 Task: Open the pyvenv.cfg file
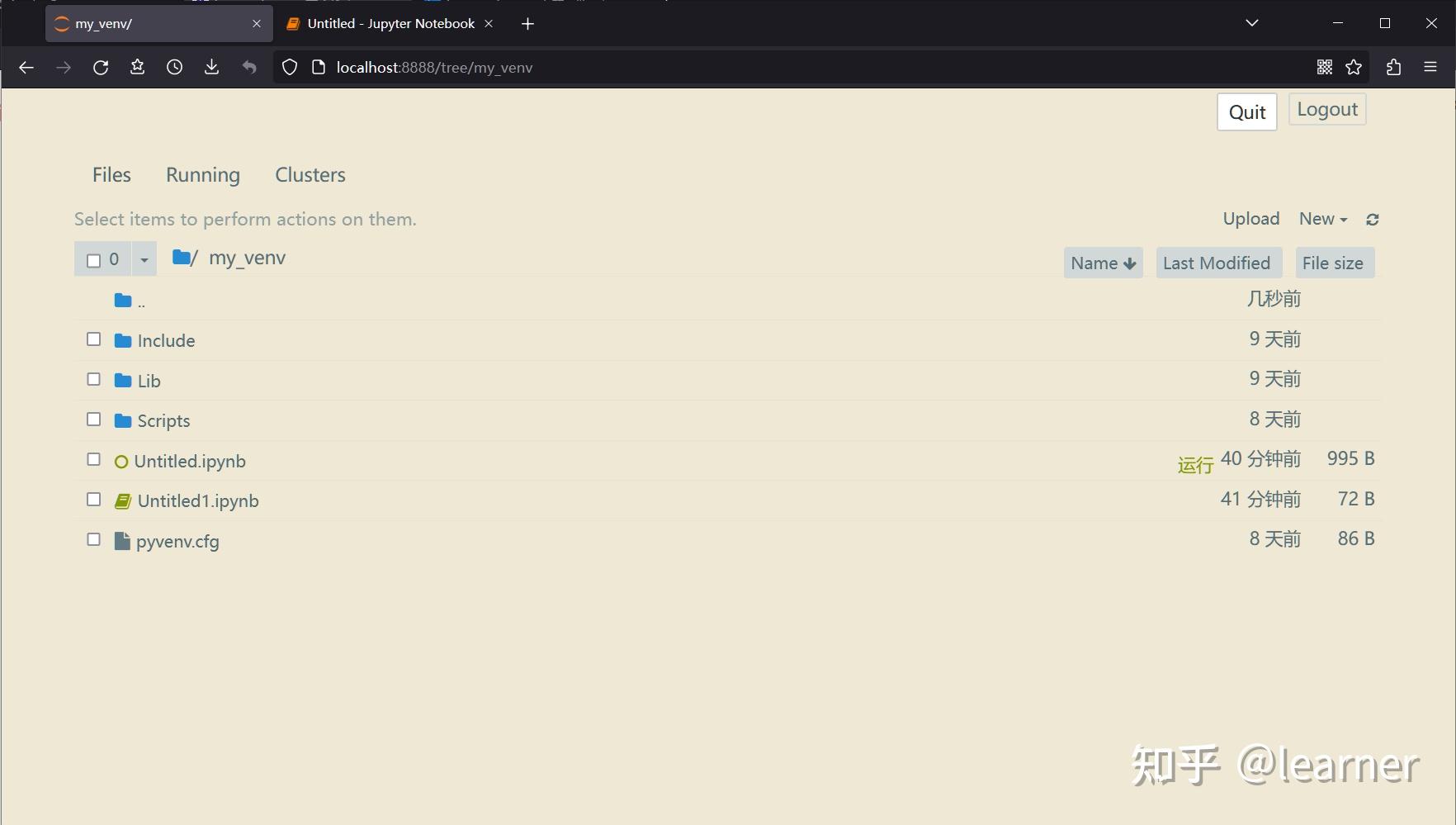coord(177,542)
